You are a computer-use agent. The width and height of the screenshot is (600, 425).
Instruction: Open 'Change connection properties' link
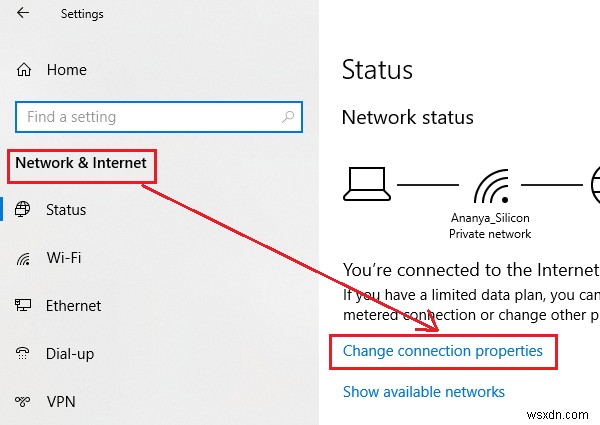tap(442, 351)
